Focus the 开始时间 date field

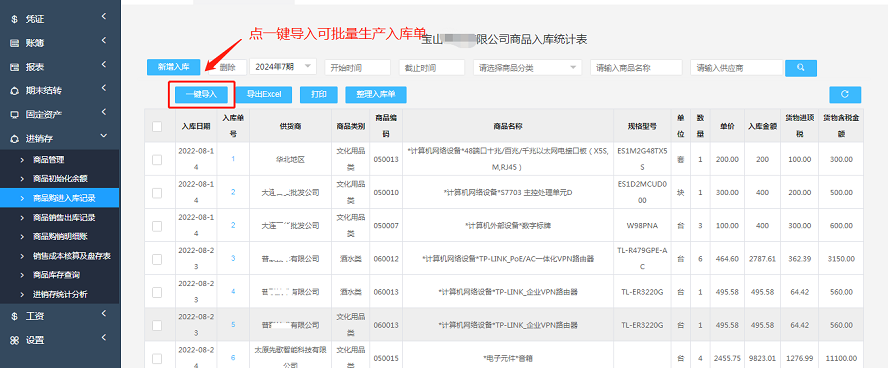point(357,67)
